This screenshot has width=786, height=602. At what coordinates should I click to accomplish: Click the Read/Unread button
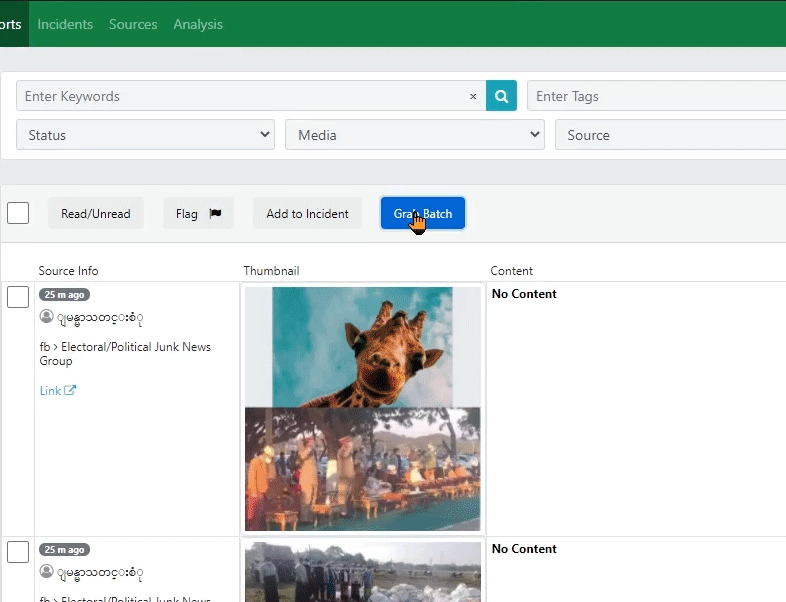pyautogui.click(x=96, y=214)
